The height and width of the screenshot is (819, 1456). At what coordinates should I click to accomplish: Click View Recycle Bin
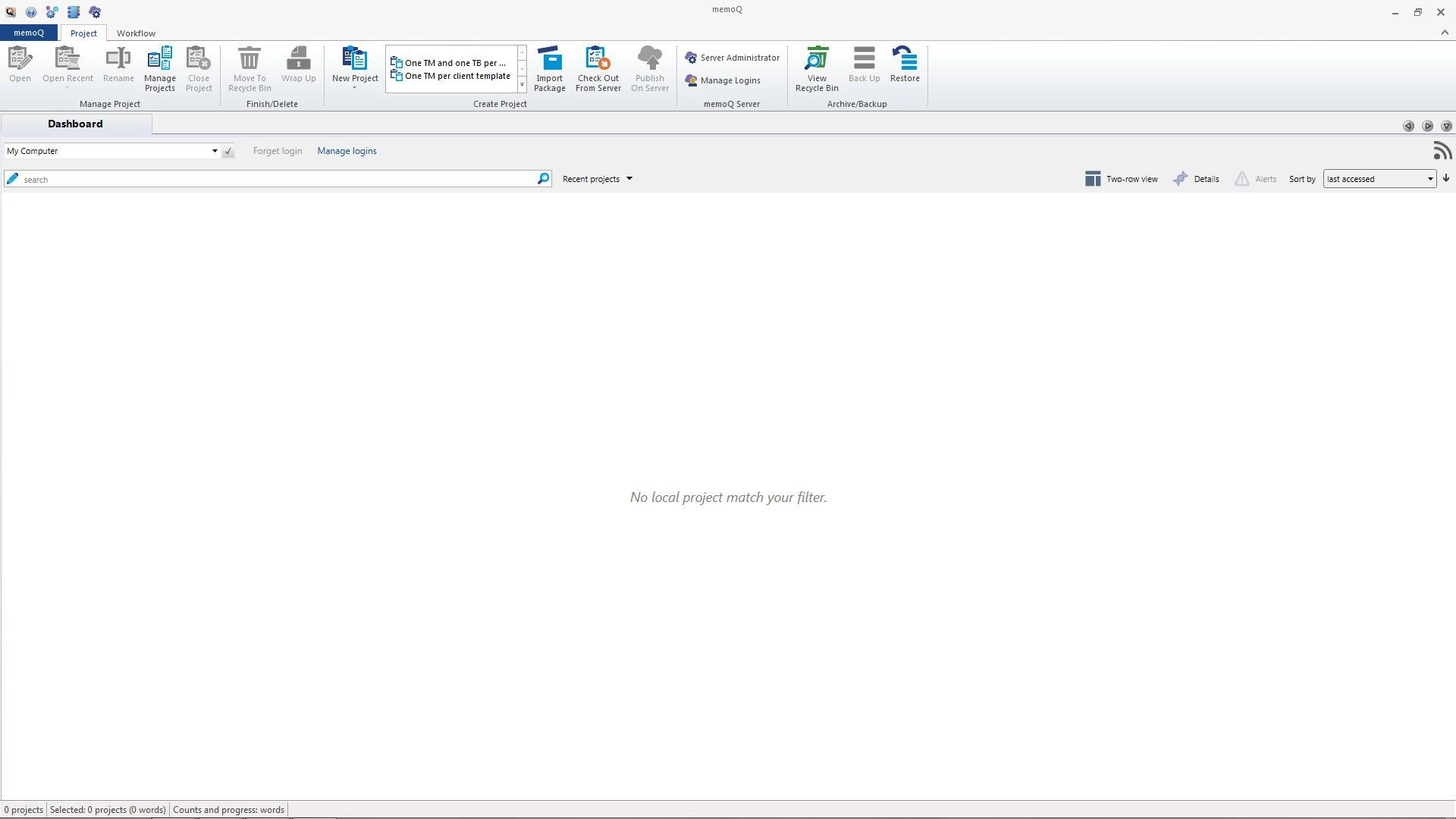click(817, 69)
